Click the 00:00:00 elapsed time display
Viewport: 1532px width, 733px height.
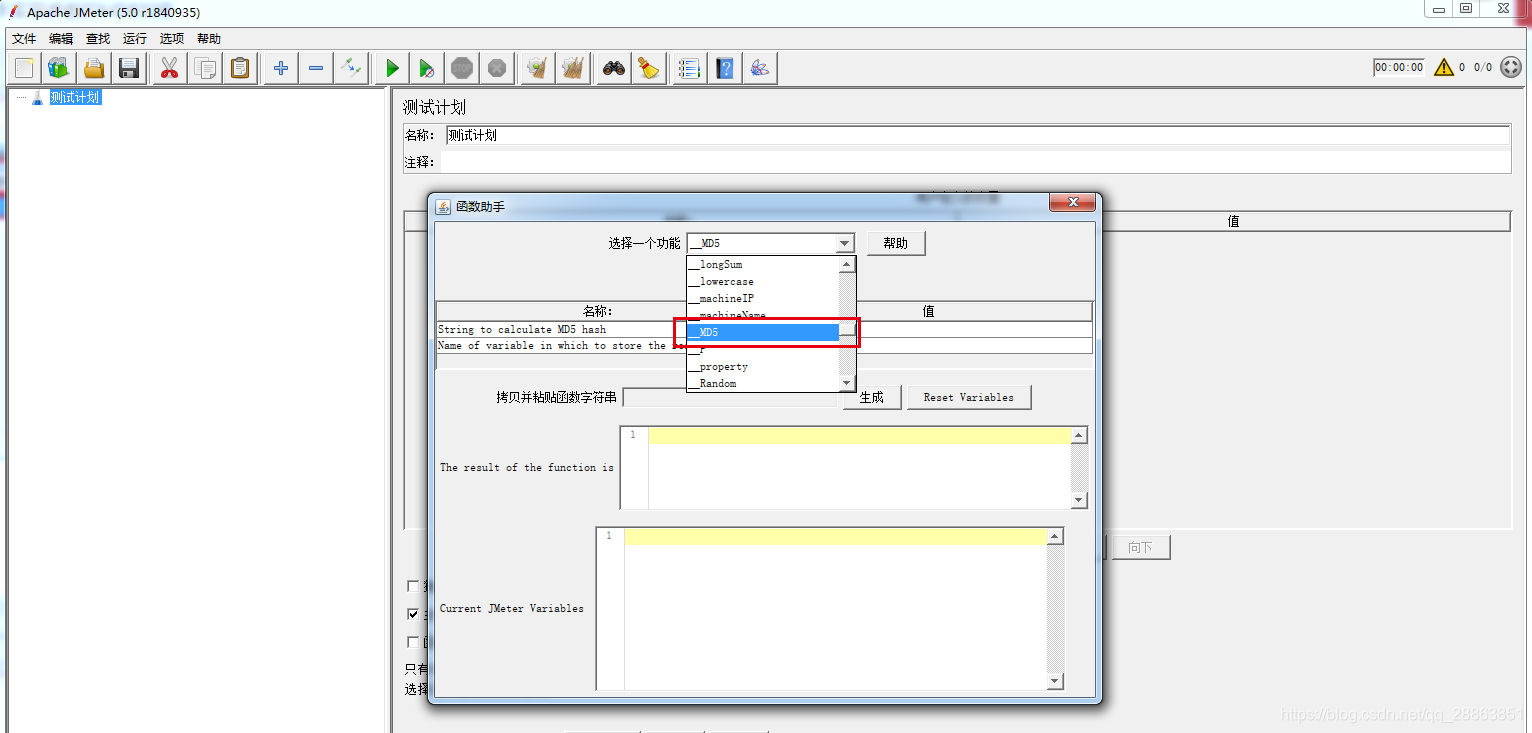pyautogui.click(x=1398, y=67)
